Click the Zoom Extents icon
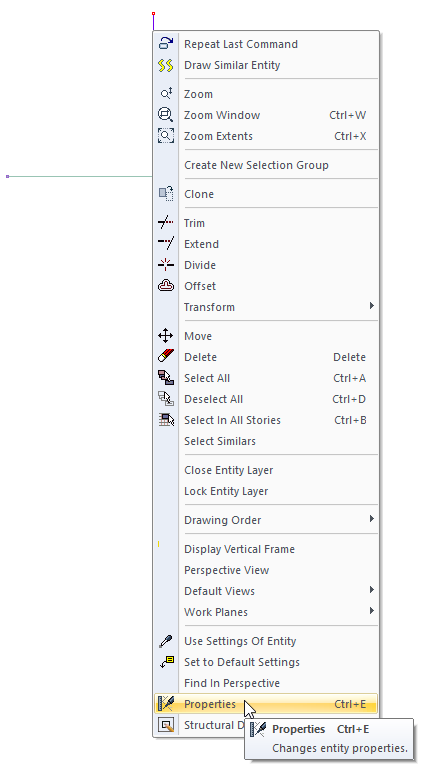Screen dimensions: 421x781 [x=165, y=136]
